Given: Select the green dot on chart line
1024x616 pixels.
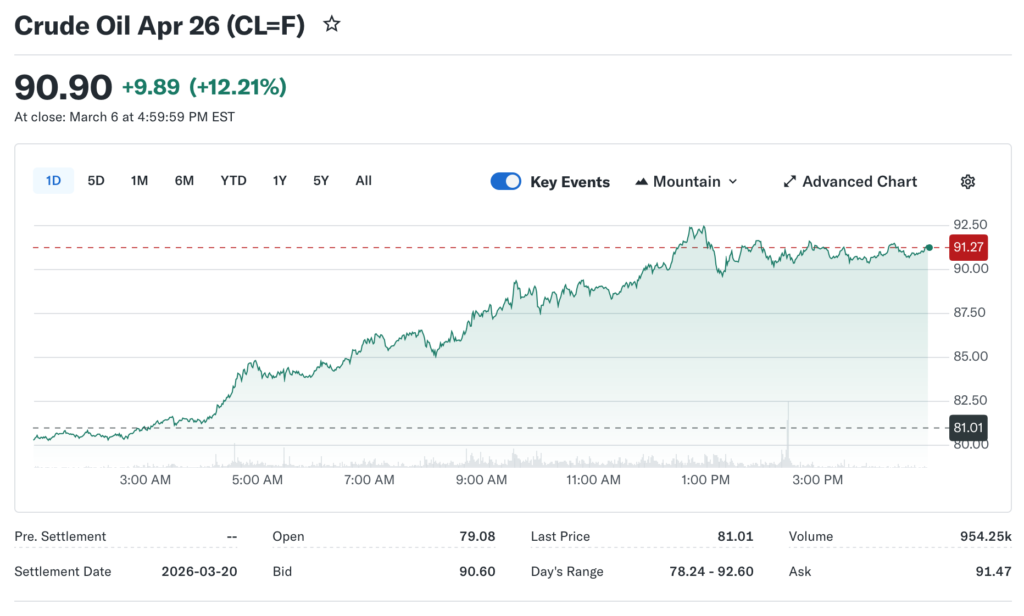Looking at the screenshot, I should pyautogui.click(x=928, y=247).
